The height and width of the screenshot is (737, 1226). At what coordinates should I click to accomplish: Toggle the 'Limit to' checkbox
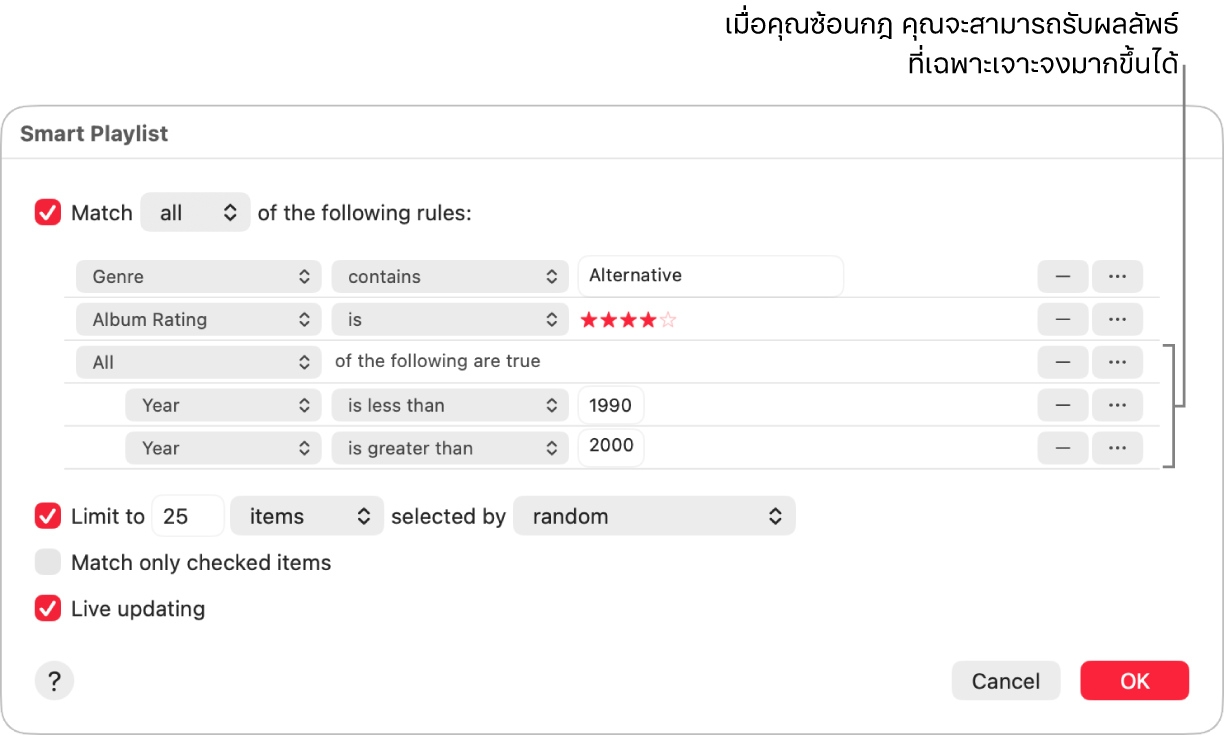48,516
